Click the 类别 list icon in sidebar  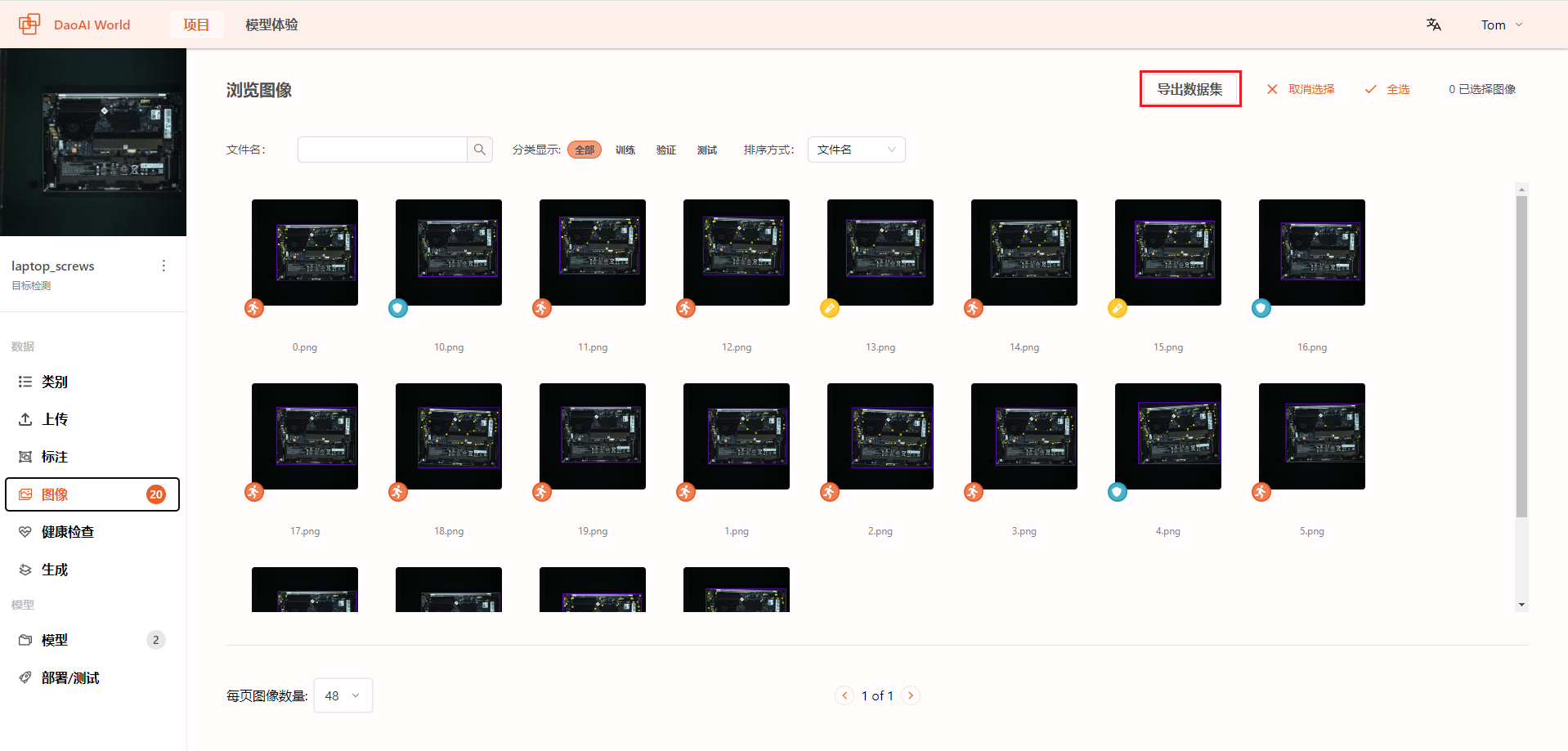(25, 382)
